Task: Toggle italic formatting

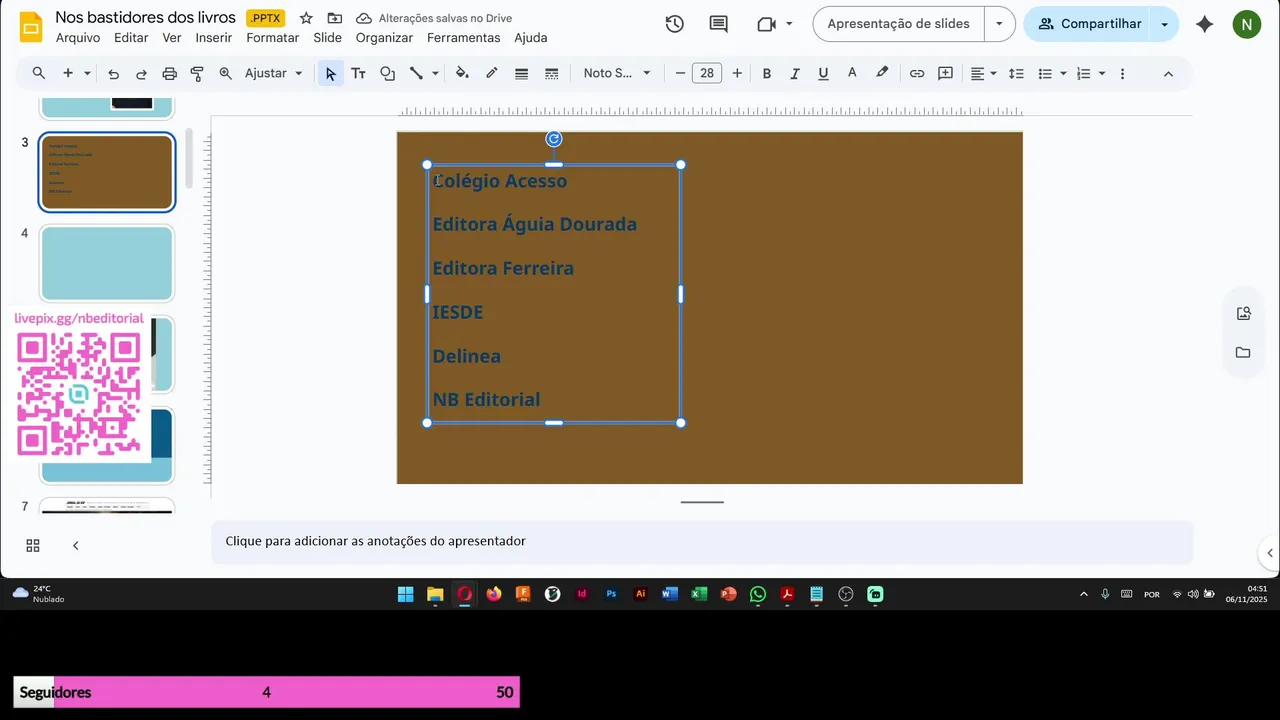Action: click(795, 73)
